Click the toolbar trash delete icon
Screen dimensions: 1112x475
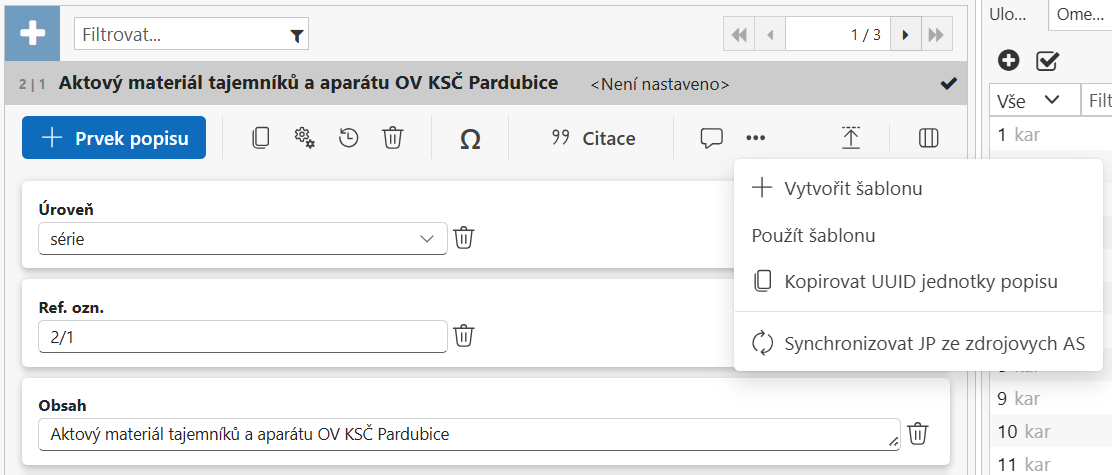point(392,138)
